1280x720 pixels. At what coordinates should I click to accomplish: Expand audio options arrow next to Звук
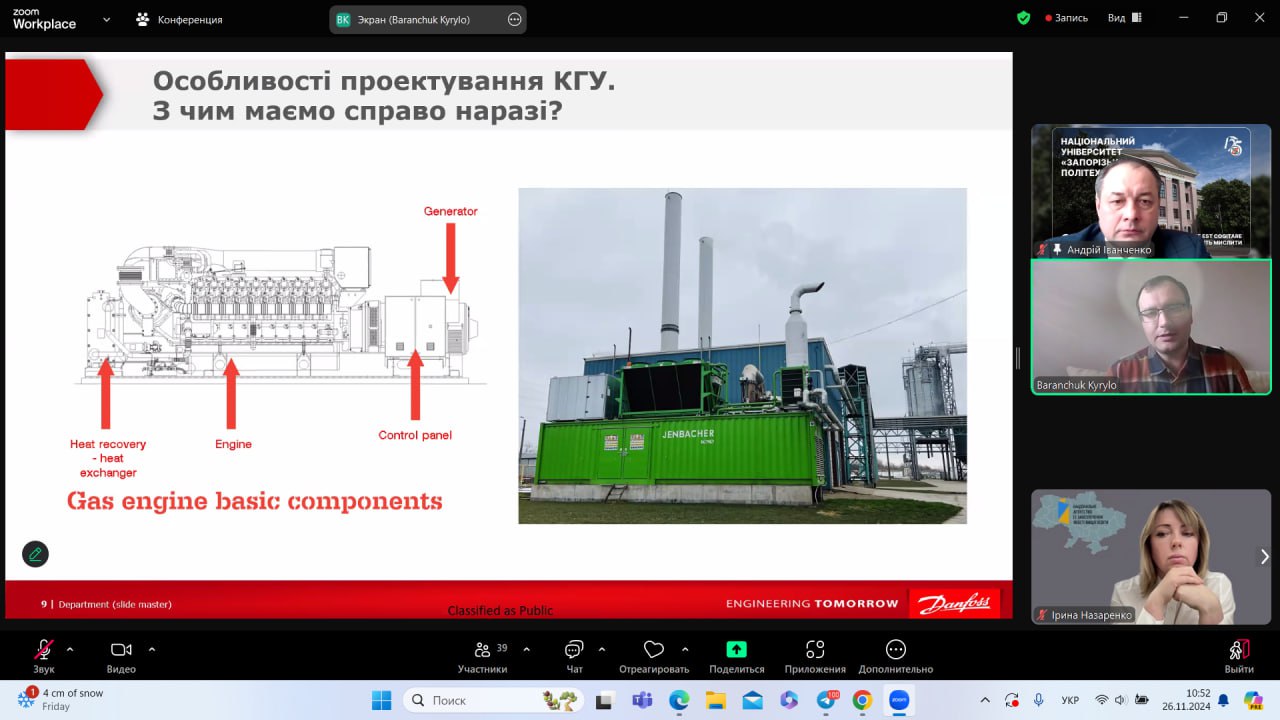pyautogui.click(x=70, y=649)
